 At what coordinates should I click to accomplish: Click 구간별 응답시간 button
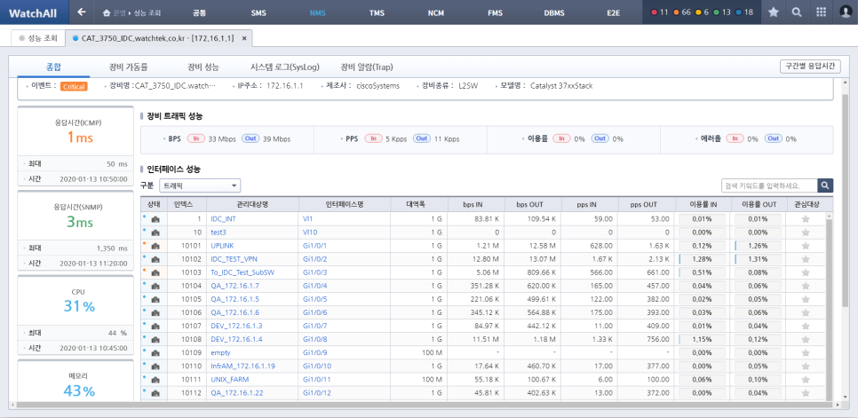tap(810, 66)
